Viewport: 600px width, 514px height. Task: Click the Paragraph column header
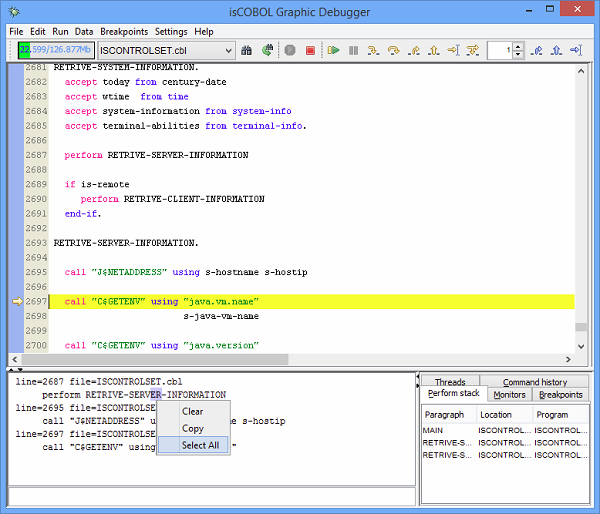click(x=445, y=413)
